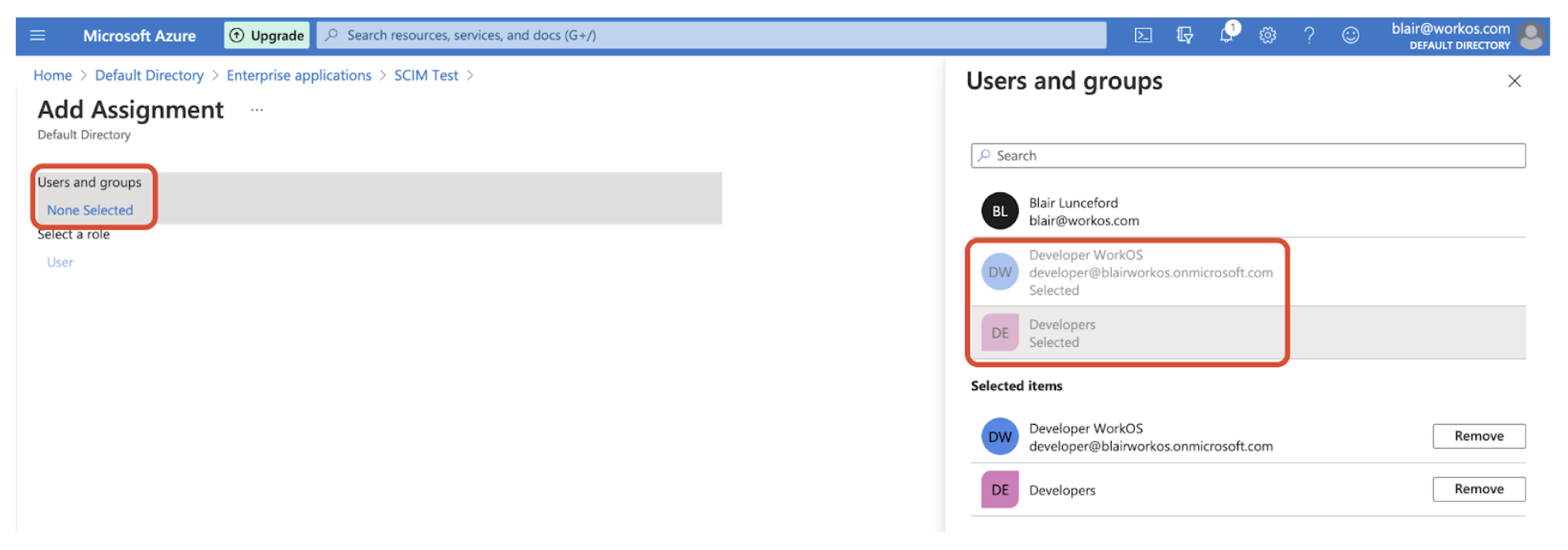Click the greyed Developers Selected group row
This screenshot has height=550, width=1568.
pyautogui.click(x=1248, y=333)
